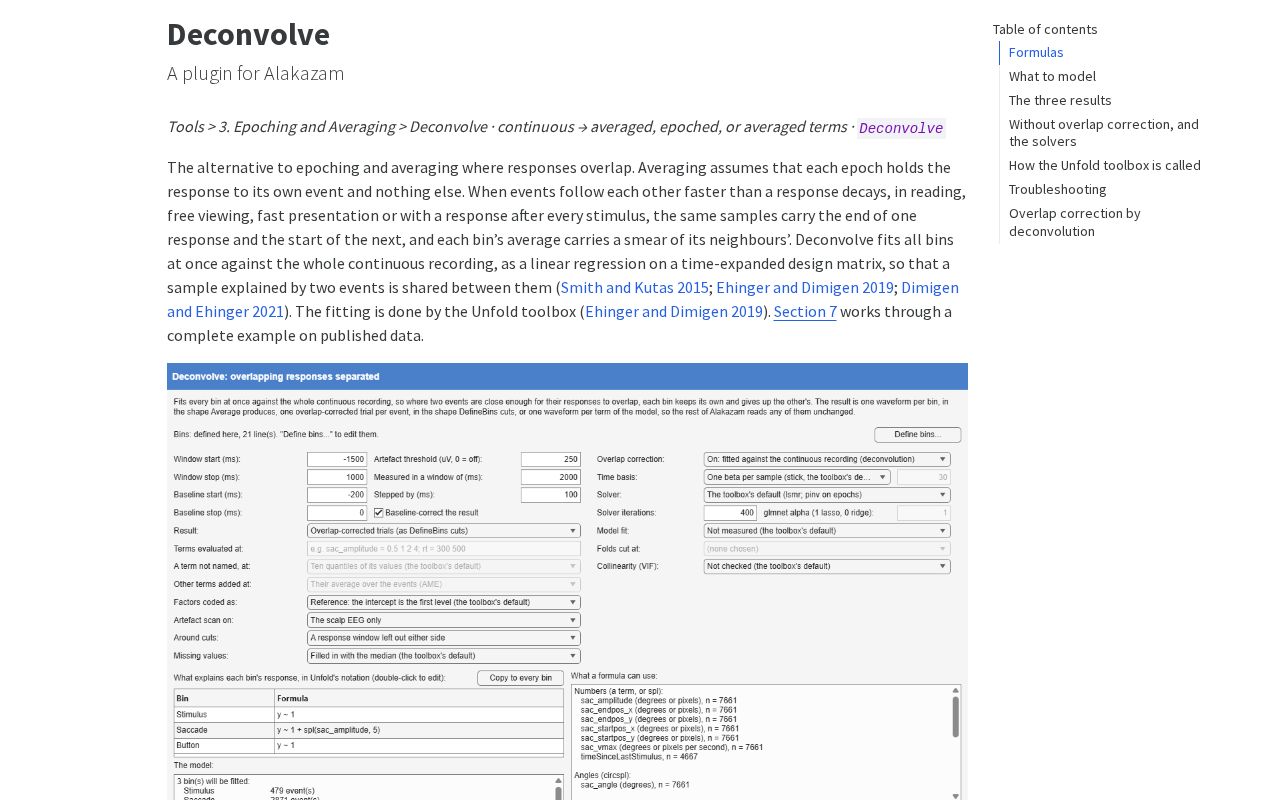Click the Define bins... button
Image resolution: width=1280 pixels, height=800 pixels.
[918, 435]
